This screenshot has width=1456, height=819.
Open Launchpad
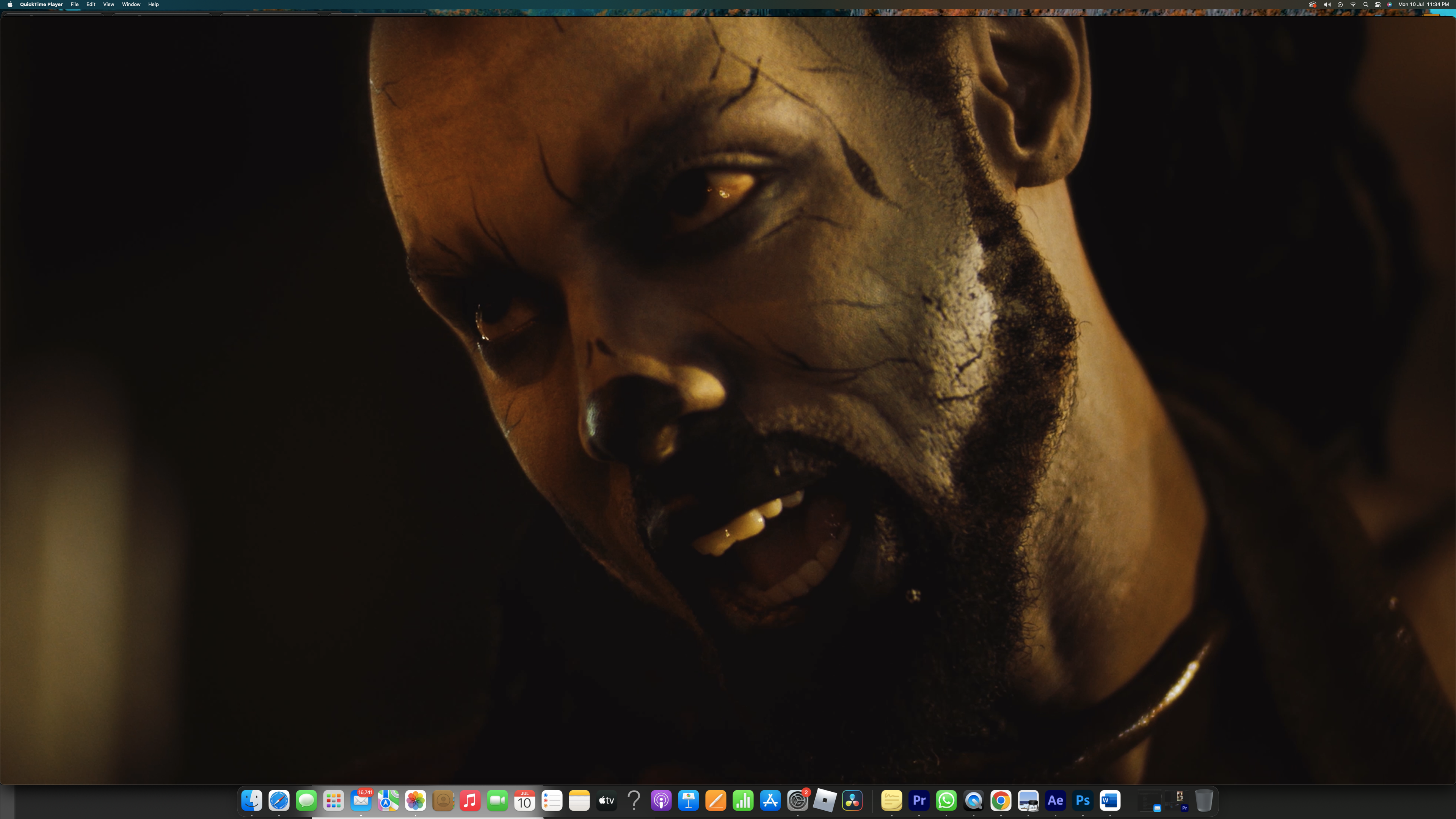tap(334, 800)
